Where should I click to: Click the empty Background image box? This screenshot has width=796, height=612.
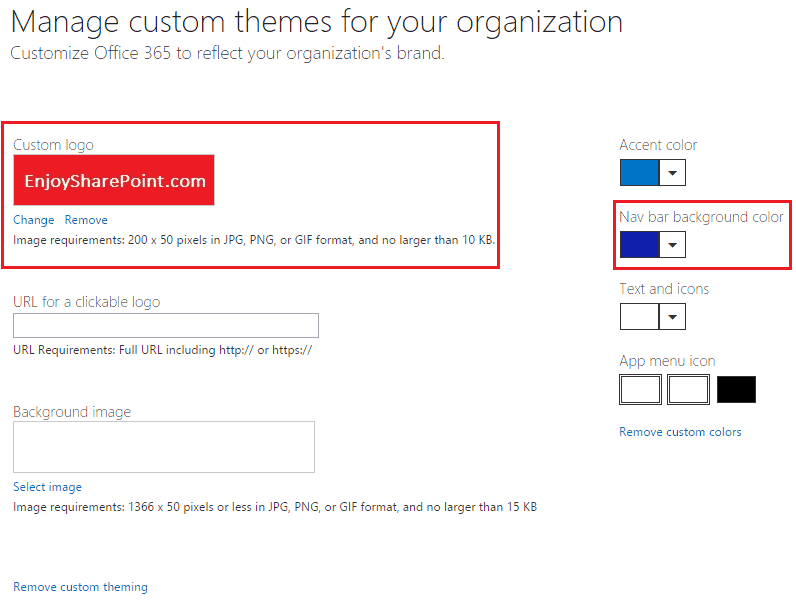(x=164, y=447)
